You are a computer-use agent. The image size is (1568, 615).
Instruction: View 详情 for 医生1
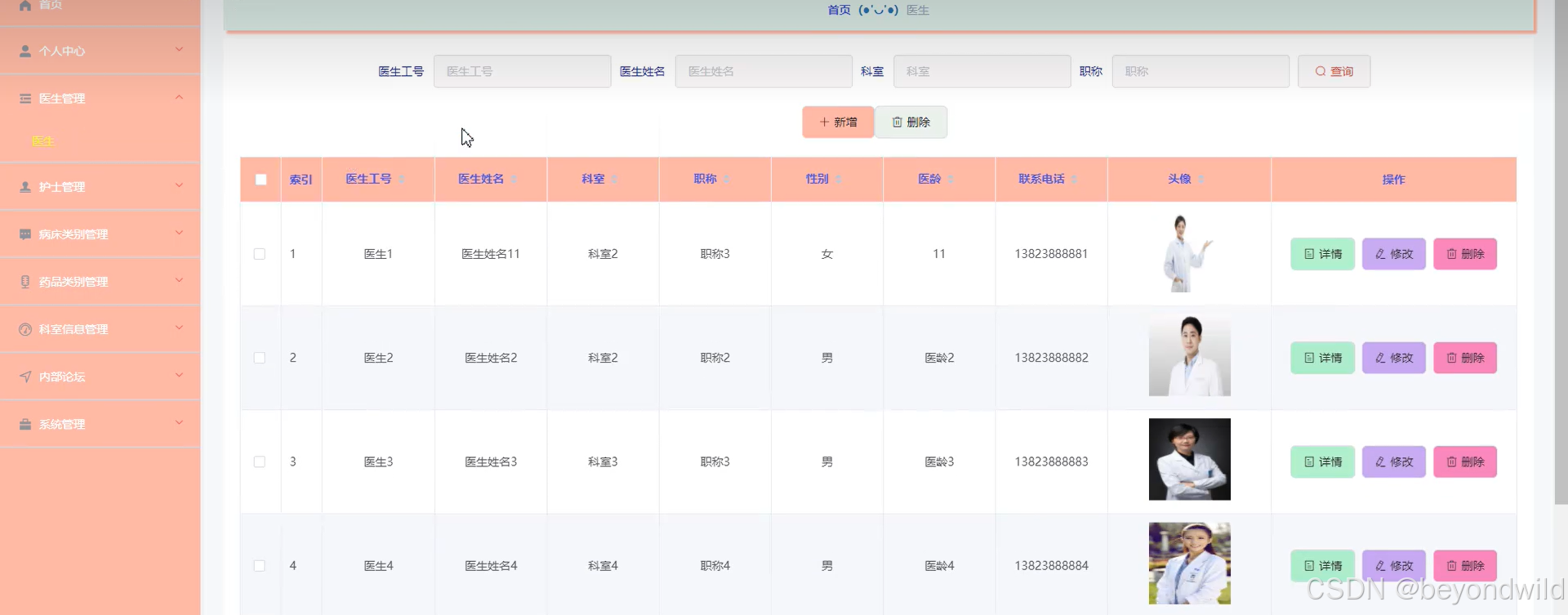pyautogui.click(x=1322, y=254)
